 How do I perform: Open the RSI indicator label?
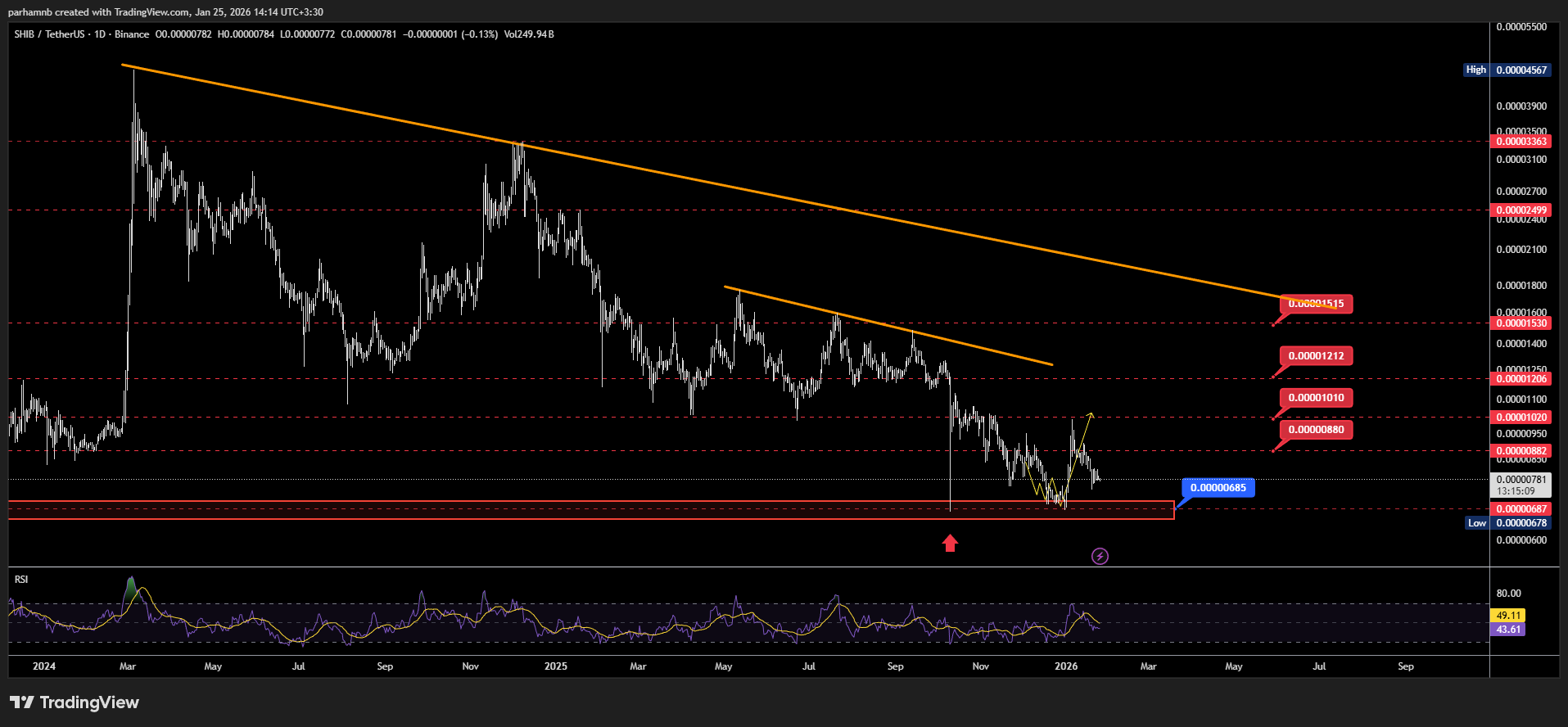point(21,580)
